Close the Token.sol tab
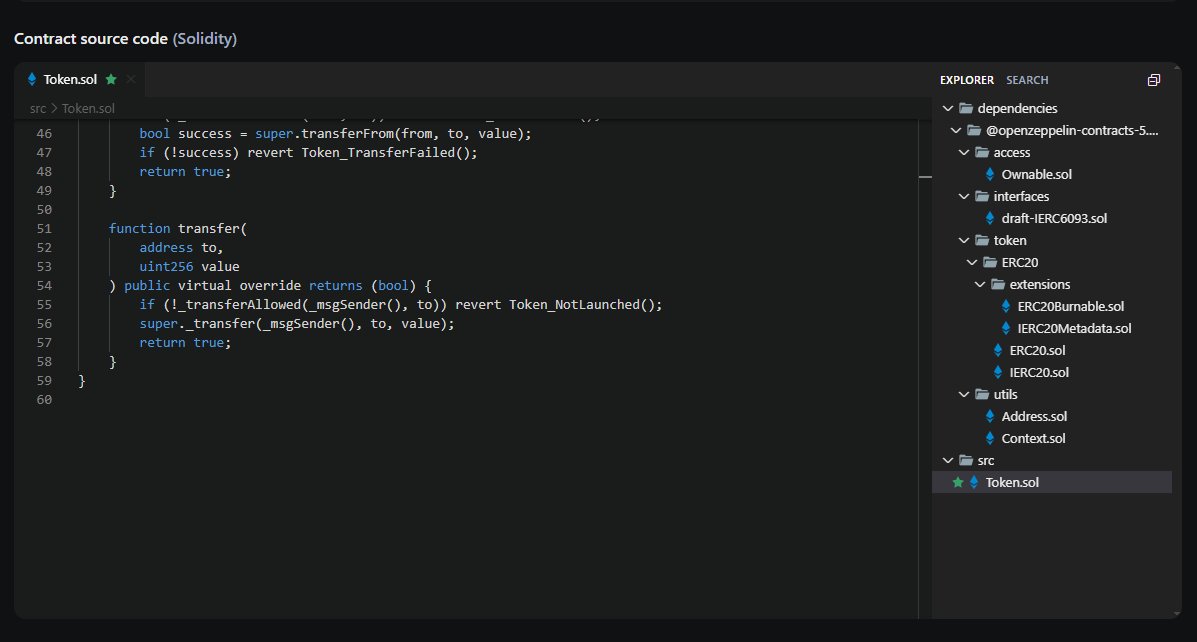Viewport: 1197px width, 642px height. point(131,79)
